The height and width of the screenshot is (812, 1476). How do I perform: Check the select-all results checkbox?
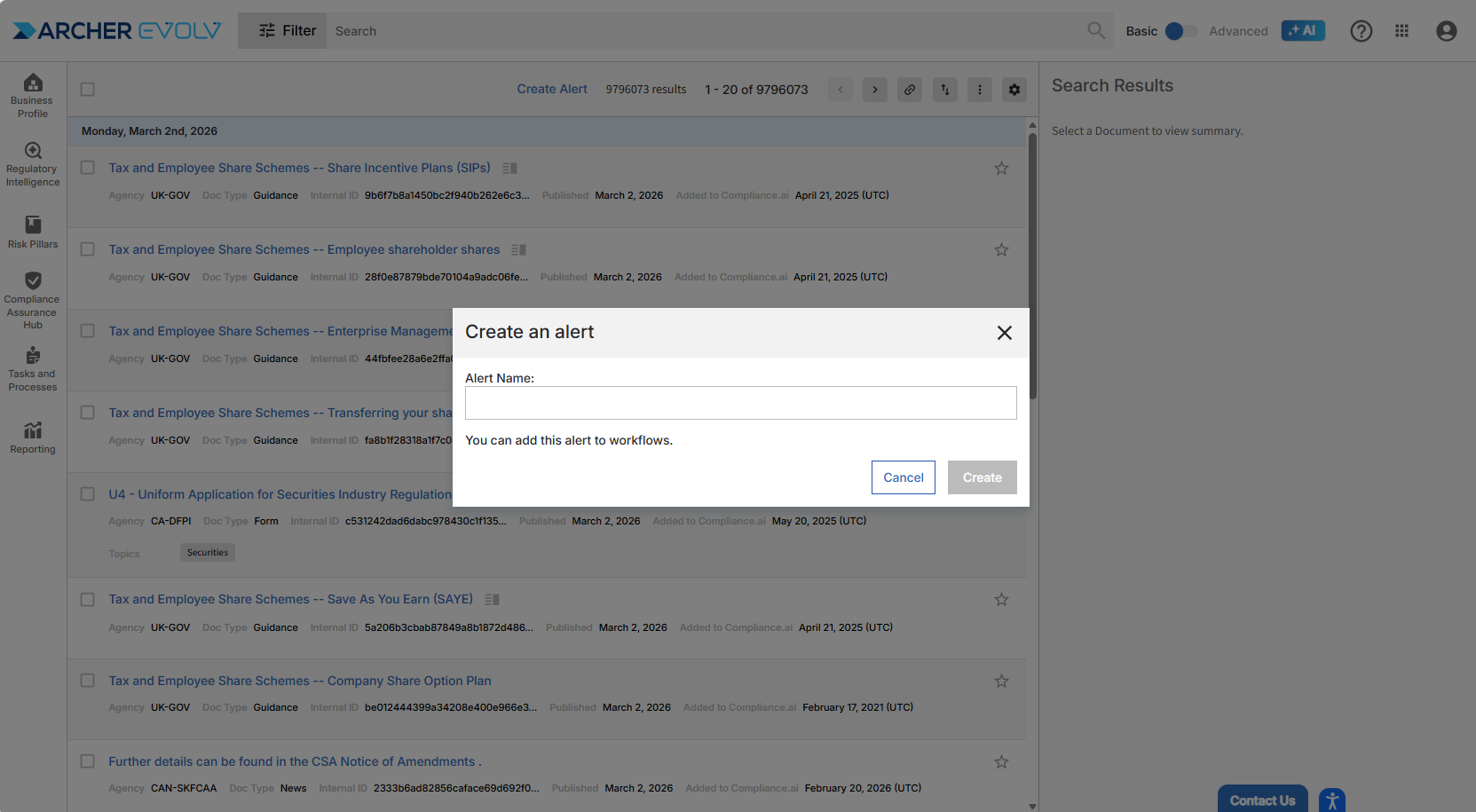[x=88, y=90]
